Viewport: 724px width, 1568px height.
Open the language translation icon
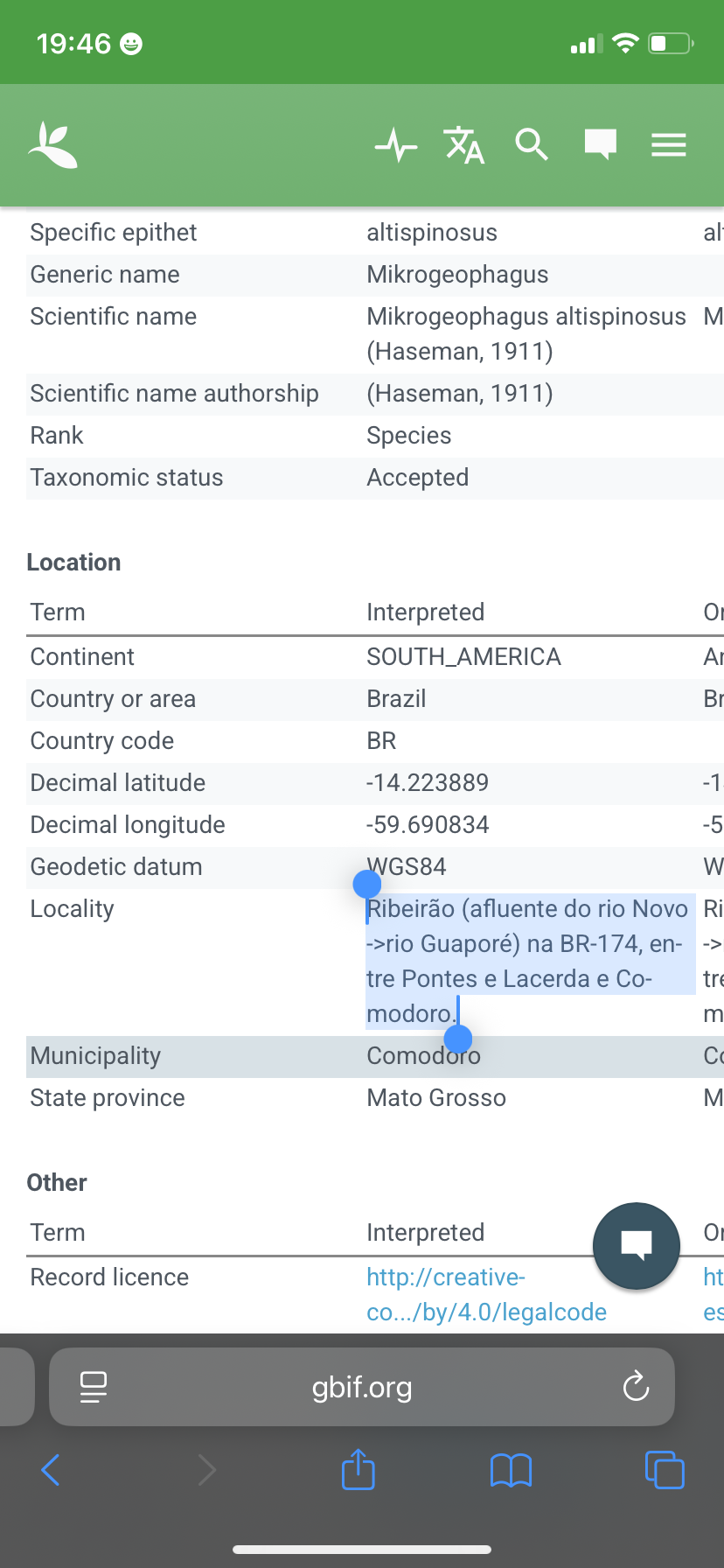point(463,145)
